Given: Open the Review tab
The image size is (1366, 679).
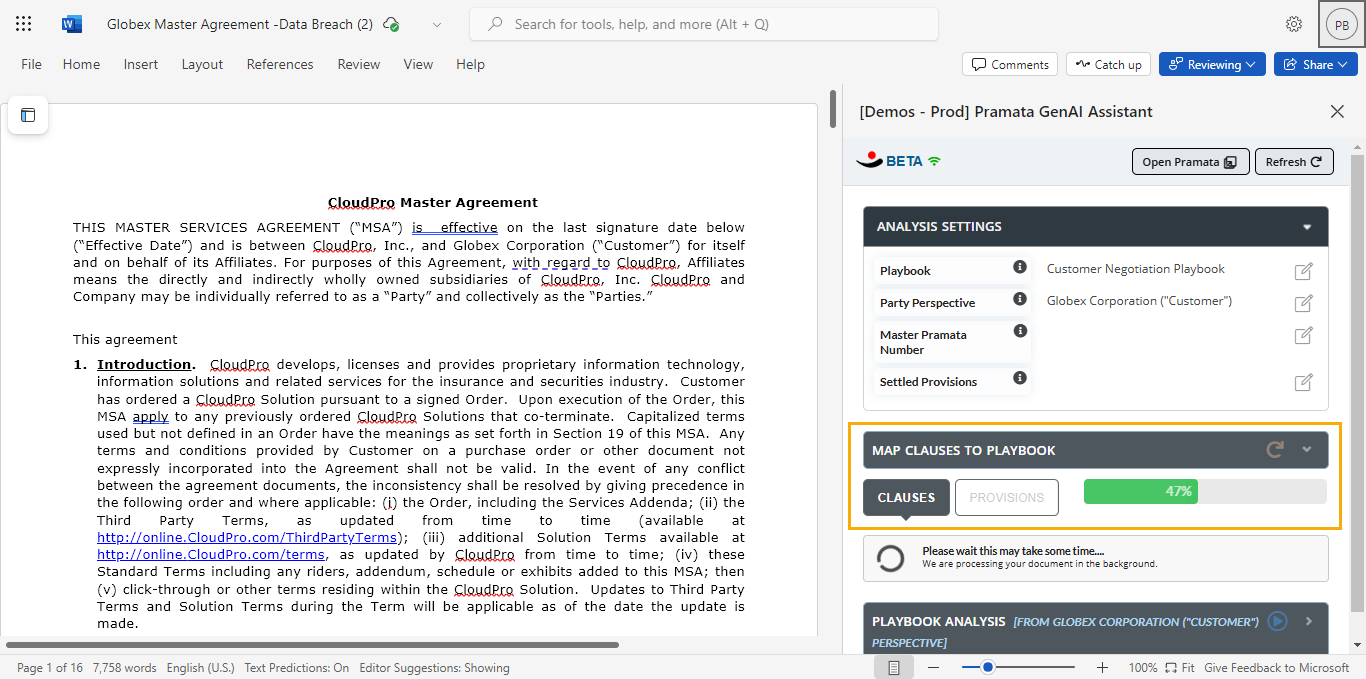Looking at the screenshot, I should tap(358, 64).
